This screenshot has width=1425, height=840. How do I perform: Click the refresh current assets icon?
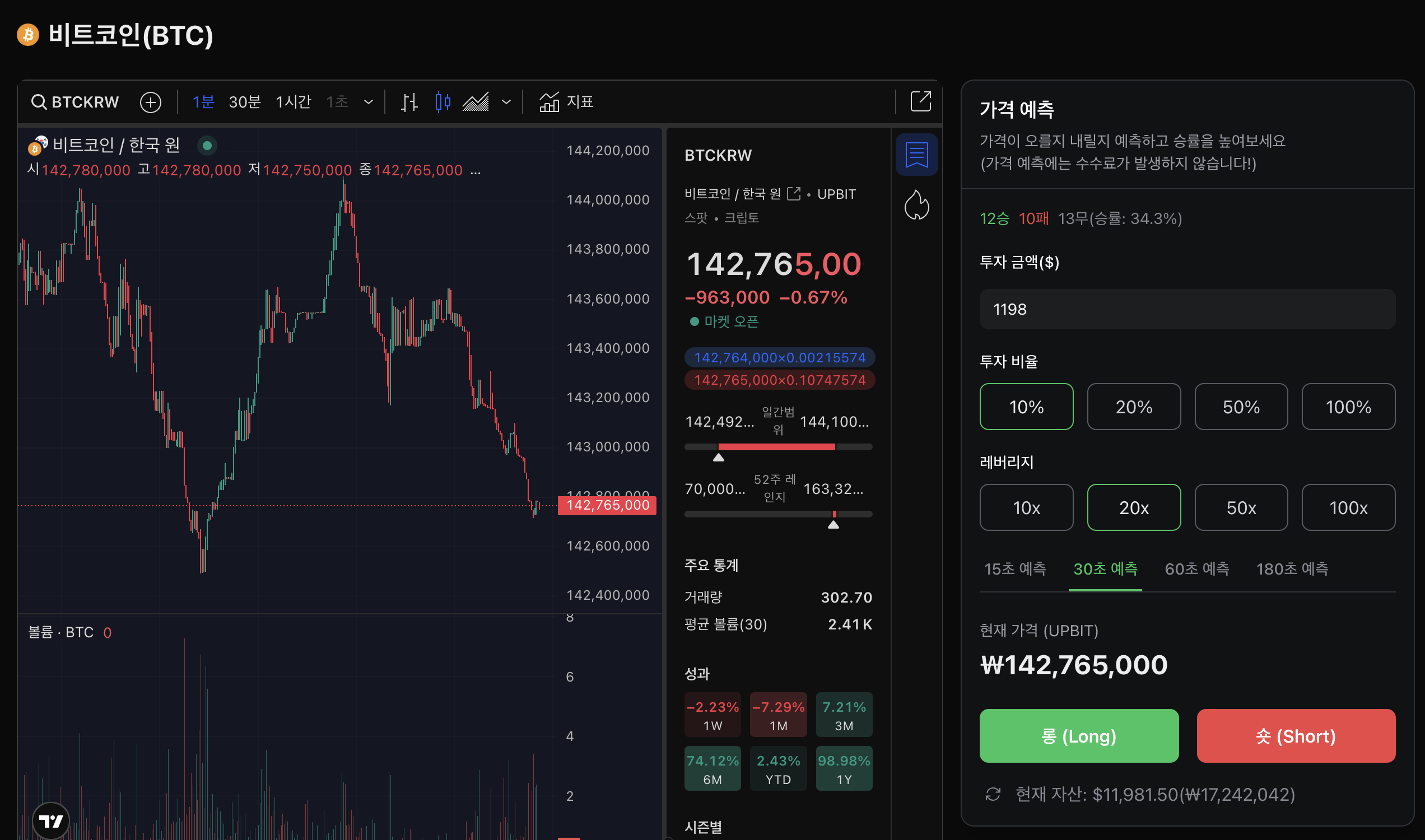[993, 794]
